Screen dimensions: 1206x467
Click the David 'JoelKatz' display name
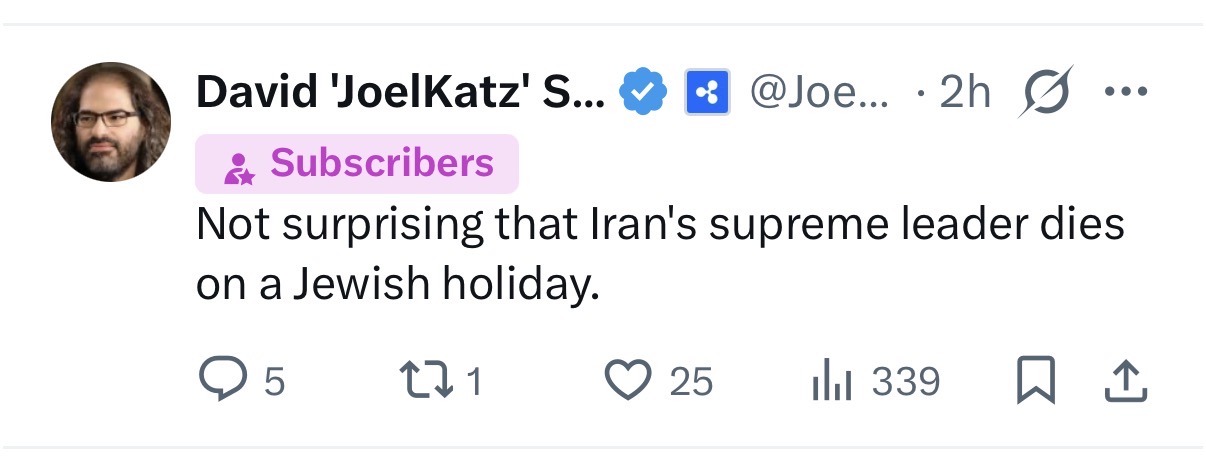click(399, 93)
